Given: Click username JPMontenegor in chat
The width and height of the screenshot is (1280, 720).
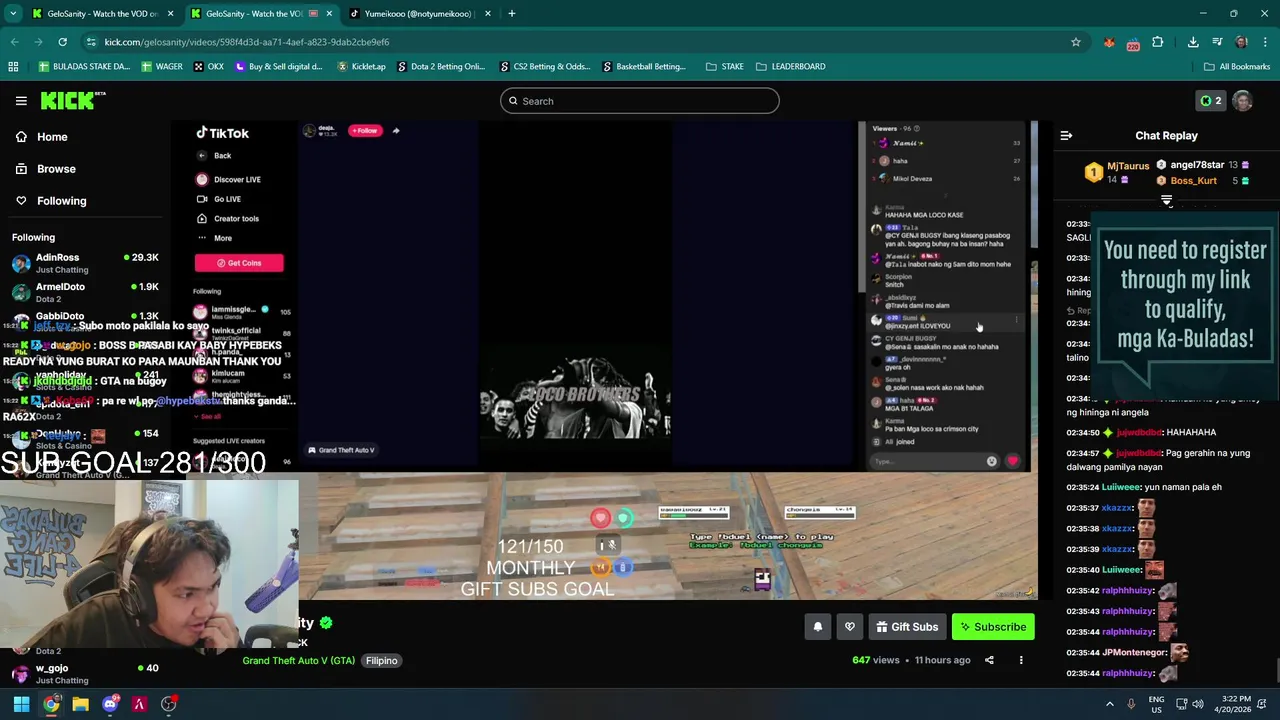Looking at the screenshot, I should tap(1135, 652).
